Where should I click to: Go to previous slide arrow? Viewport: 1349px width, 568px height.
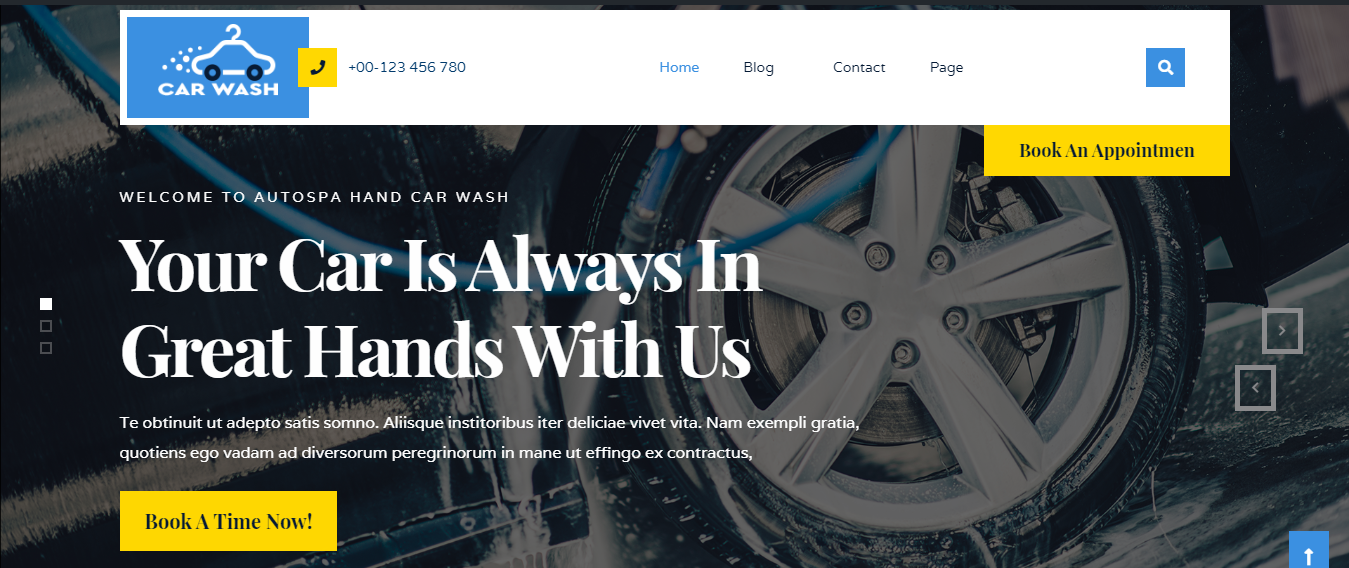point(1255,388)
